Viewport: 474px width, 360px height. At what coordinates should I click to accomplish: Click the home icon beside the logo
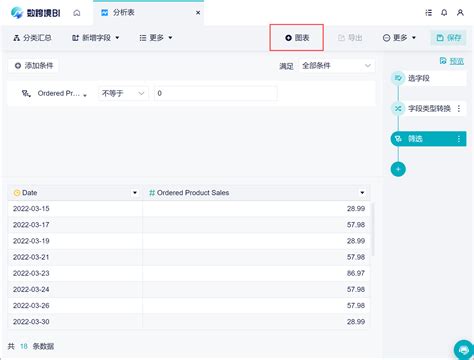(x=77, y=13)
